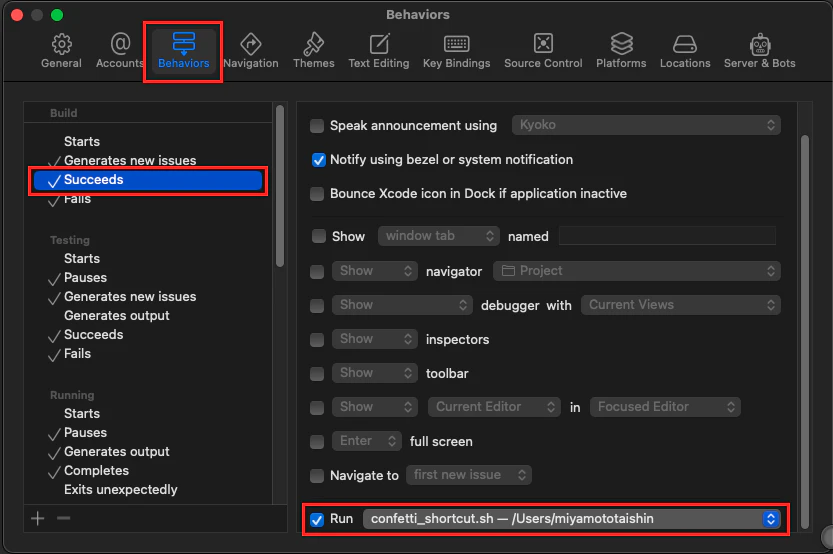The height and width of the screenshot is (554, 833).
Task: Uncheck Notify using bezel or system notification
Action: (x=318, y=160)
